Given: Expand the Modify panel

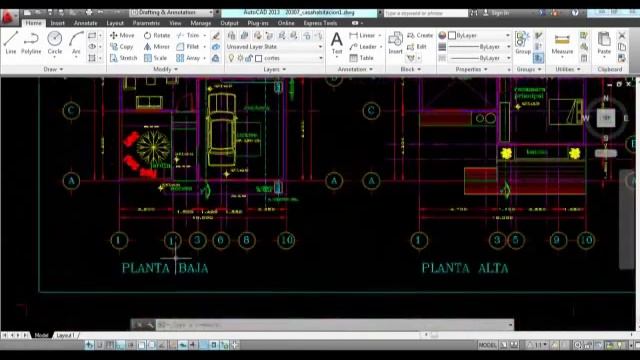Looking at the screenshot, I should coord(165,69).
